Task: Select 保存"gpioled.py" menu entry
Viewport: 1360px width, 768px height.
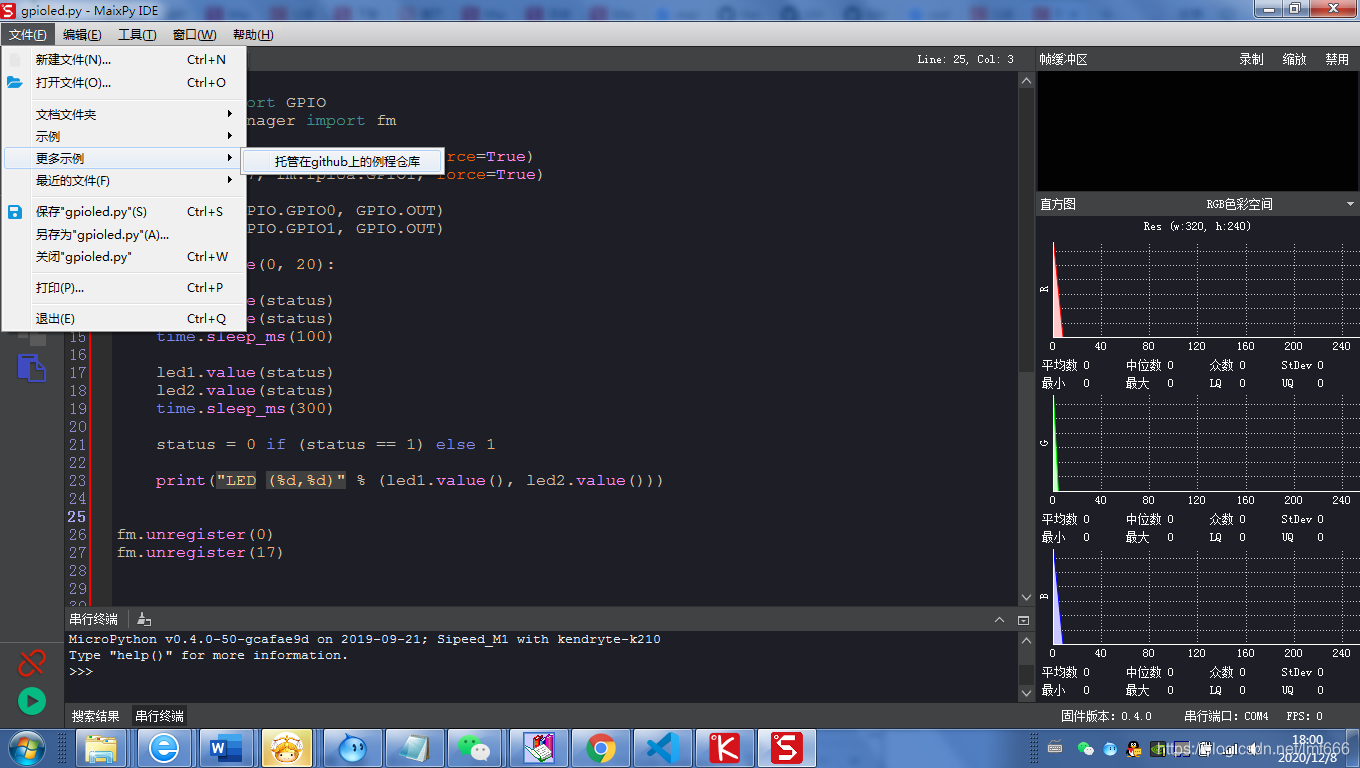Action: 124,212
